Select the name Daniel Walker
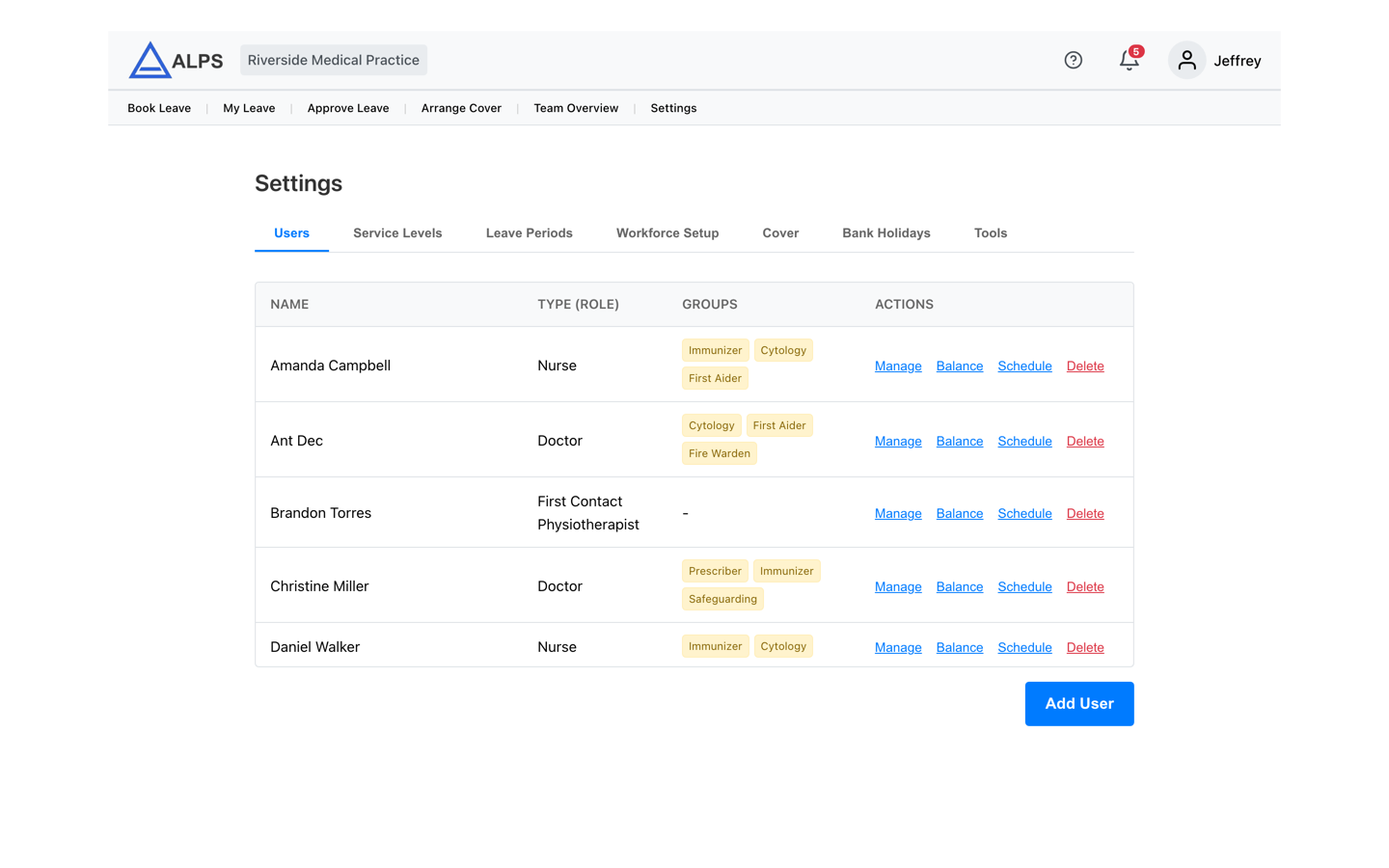 pos(314,647)
